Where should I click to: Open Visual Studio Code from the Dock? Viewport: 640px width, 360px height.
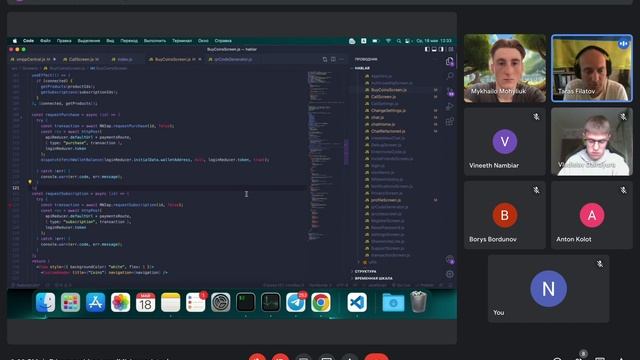357,302
